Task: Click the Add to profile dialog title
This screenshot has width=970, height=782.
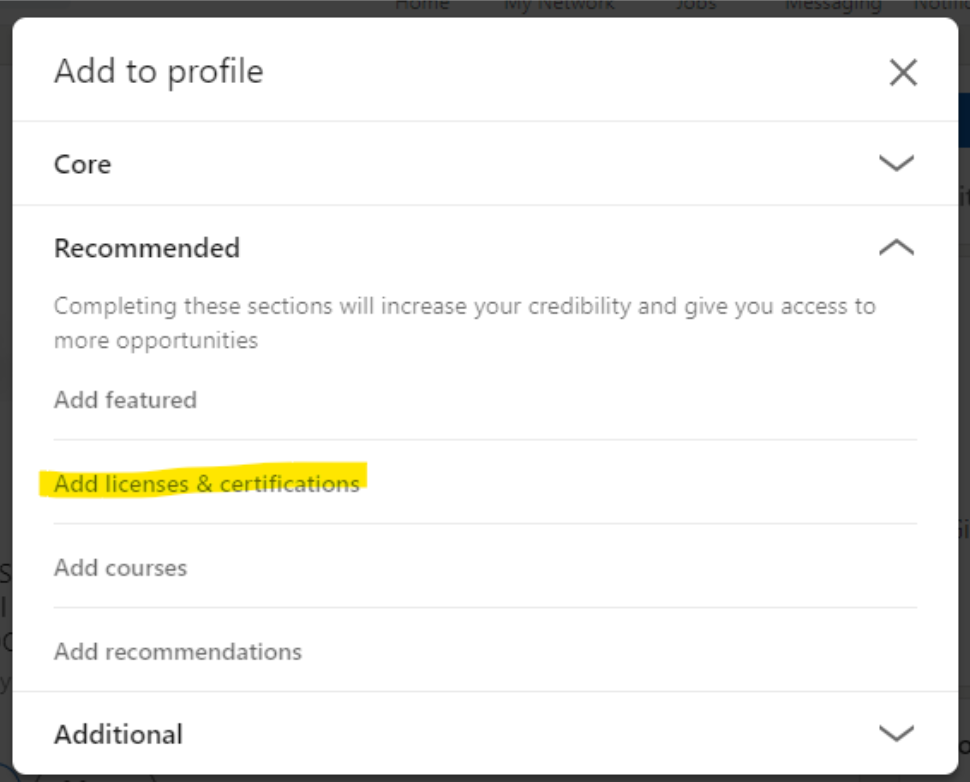Action: [x=157, y=70]
